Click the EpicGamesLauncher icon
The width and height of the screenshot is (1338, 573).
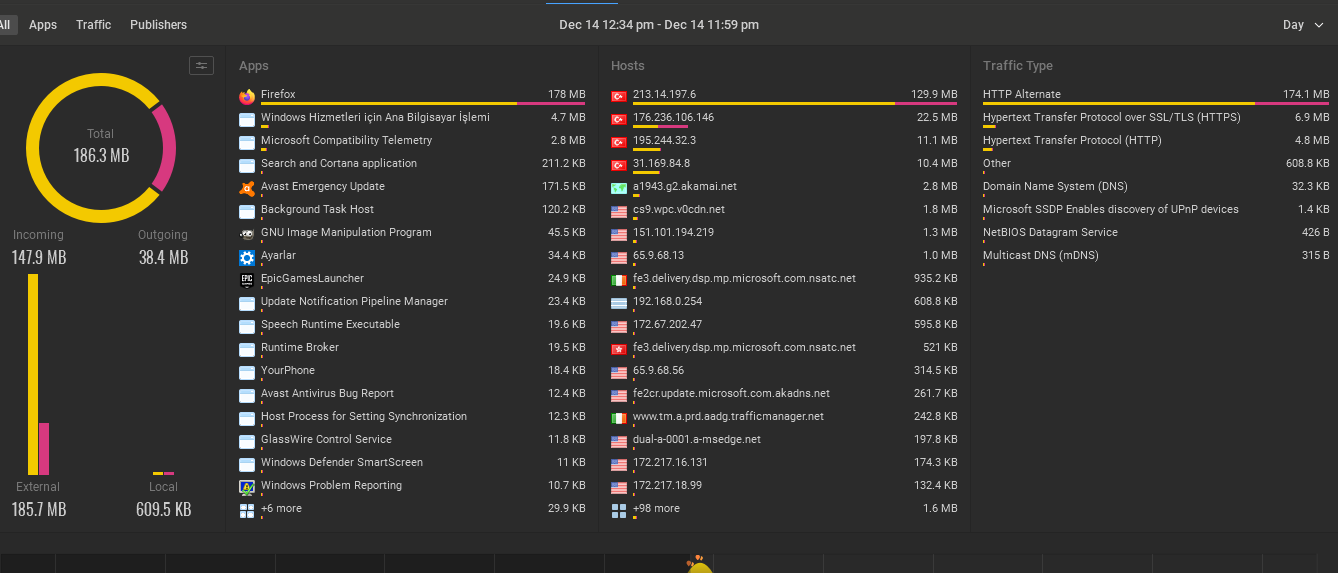(247, 280)
